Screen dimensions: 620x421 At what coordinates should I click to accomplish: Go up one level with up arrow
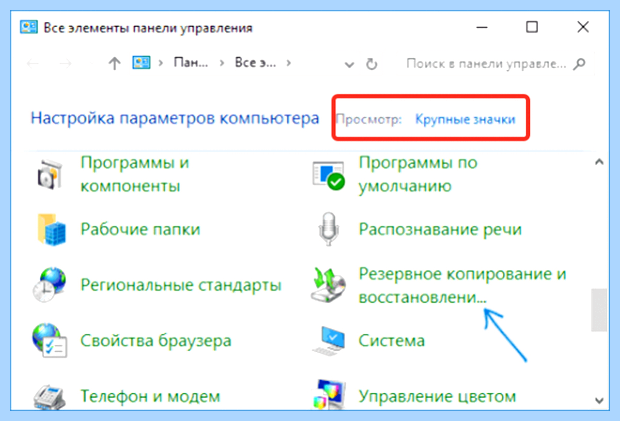114,63
